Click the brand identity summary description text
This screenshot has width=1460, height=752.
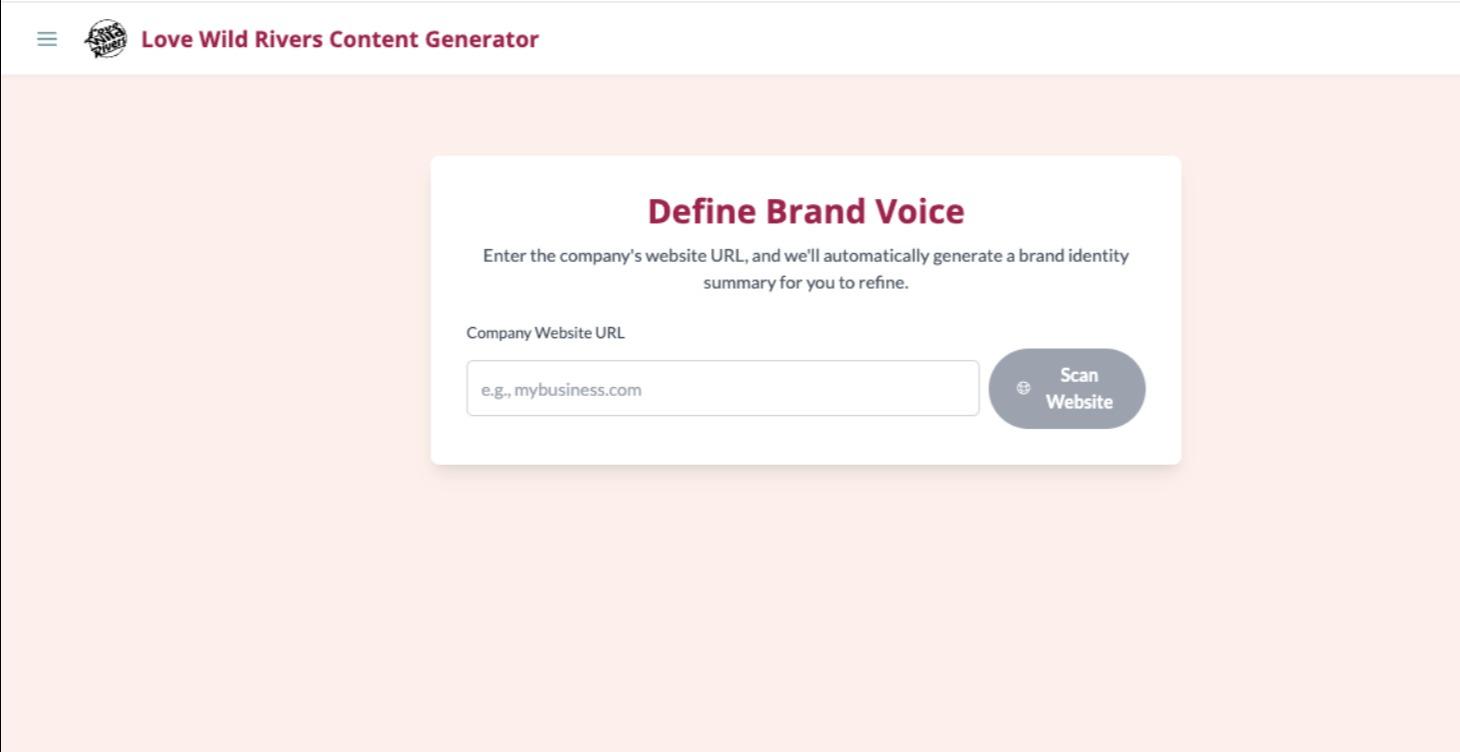pyautogui.click(x=806, y=268)
